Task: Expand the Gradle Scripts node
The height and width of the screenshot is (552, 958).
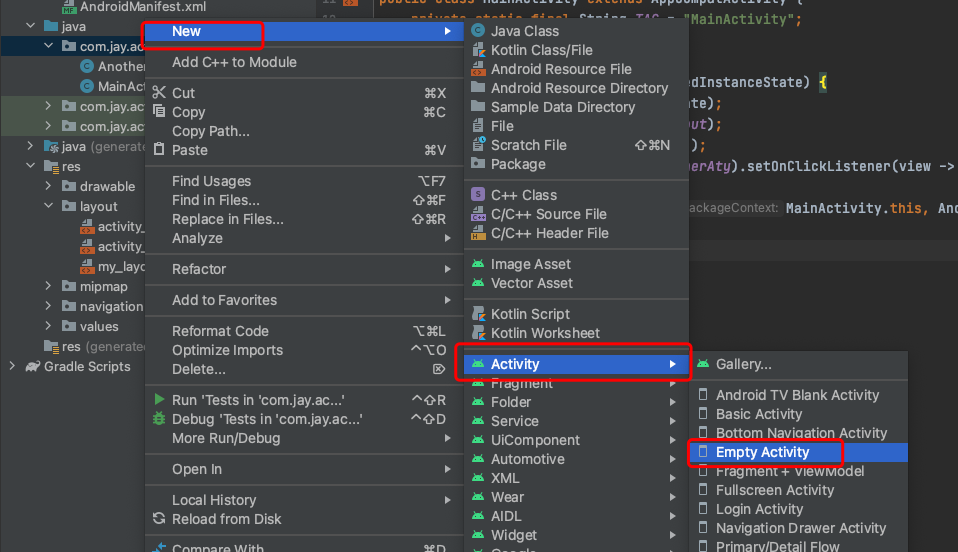Action: point(12,366)
